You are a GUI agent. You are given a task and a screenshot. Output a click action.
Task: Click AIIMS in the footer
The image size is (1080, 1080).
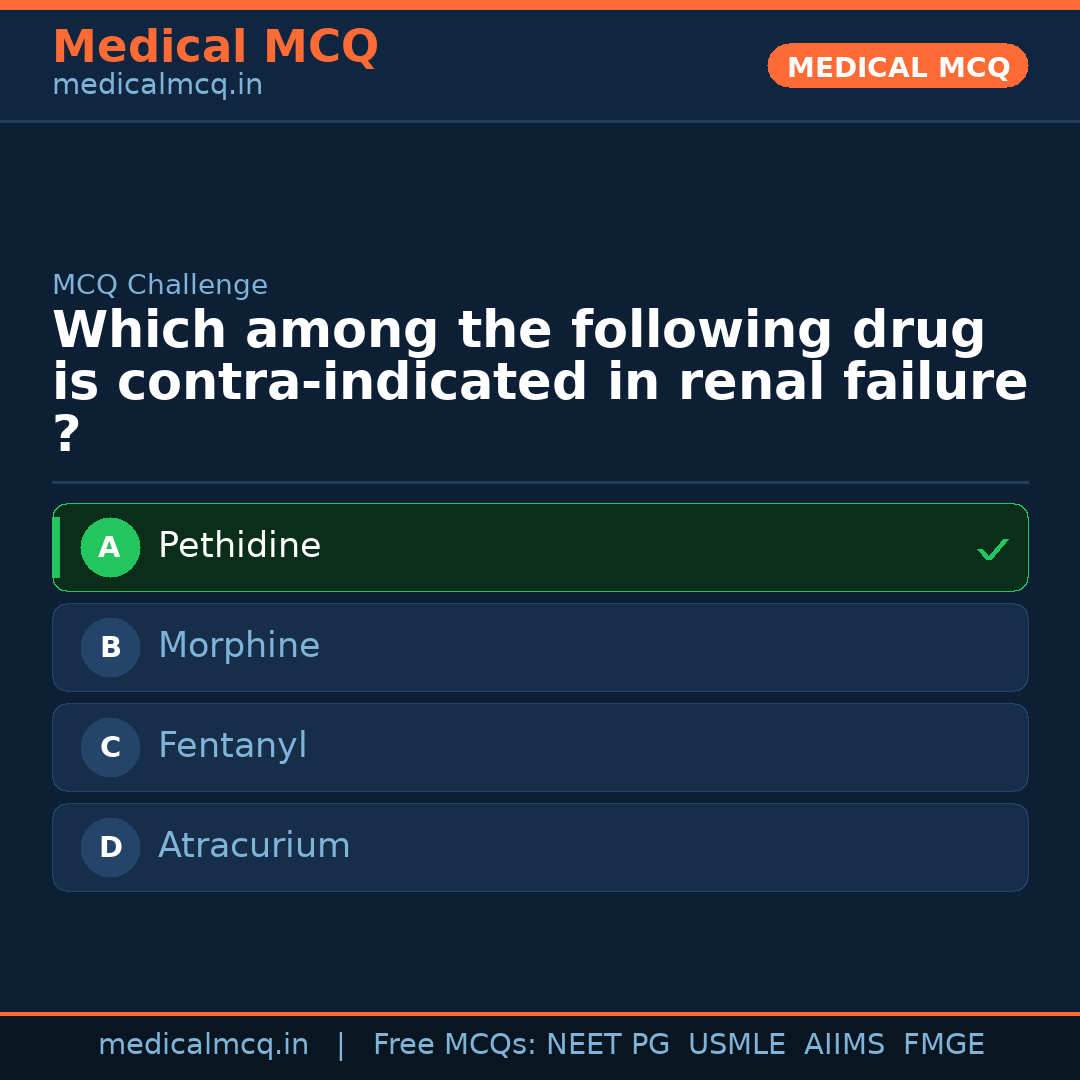[x=844, y=1045]
